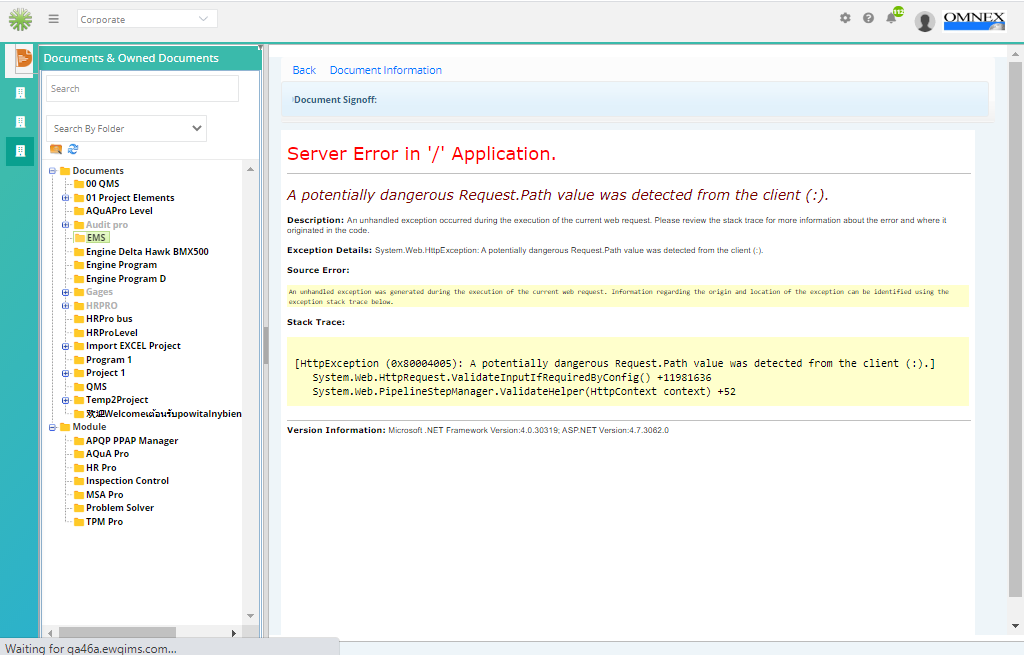Click the Documents & Owned Documents panel header
The image size is (1024, 655).
(150, 58)
